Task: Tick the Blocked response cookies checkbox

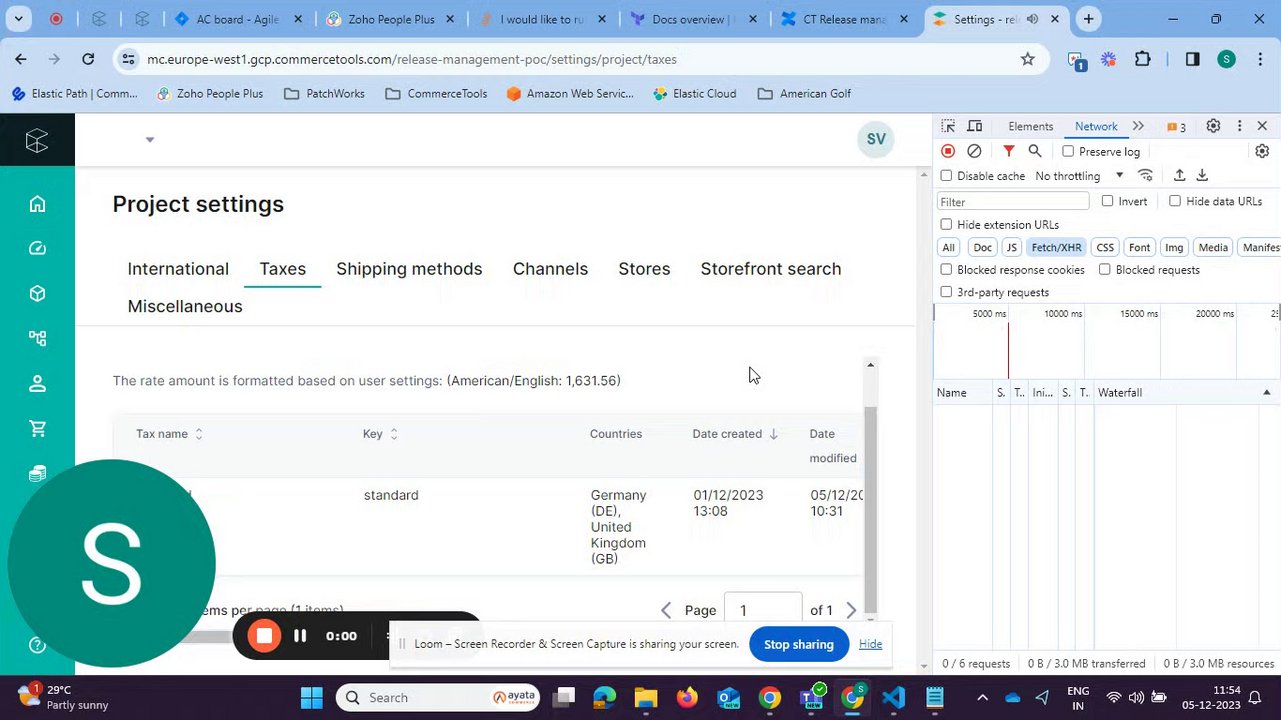Action: click(946, 270)
